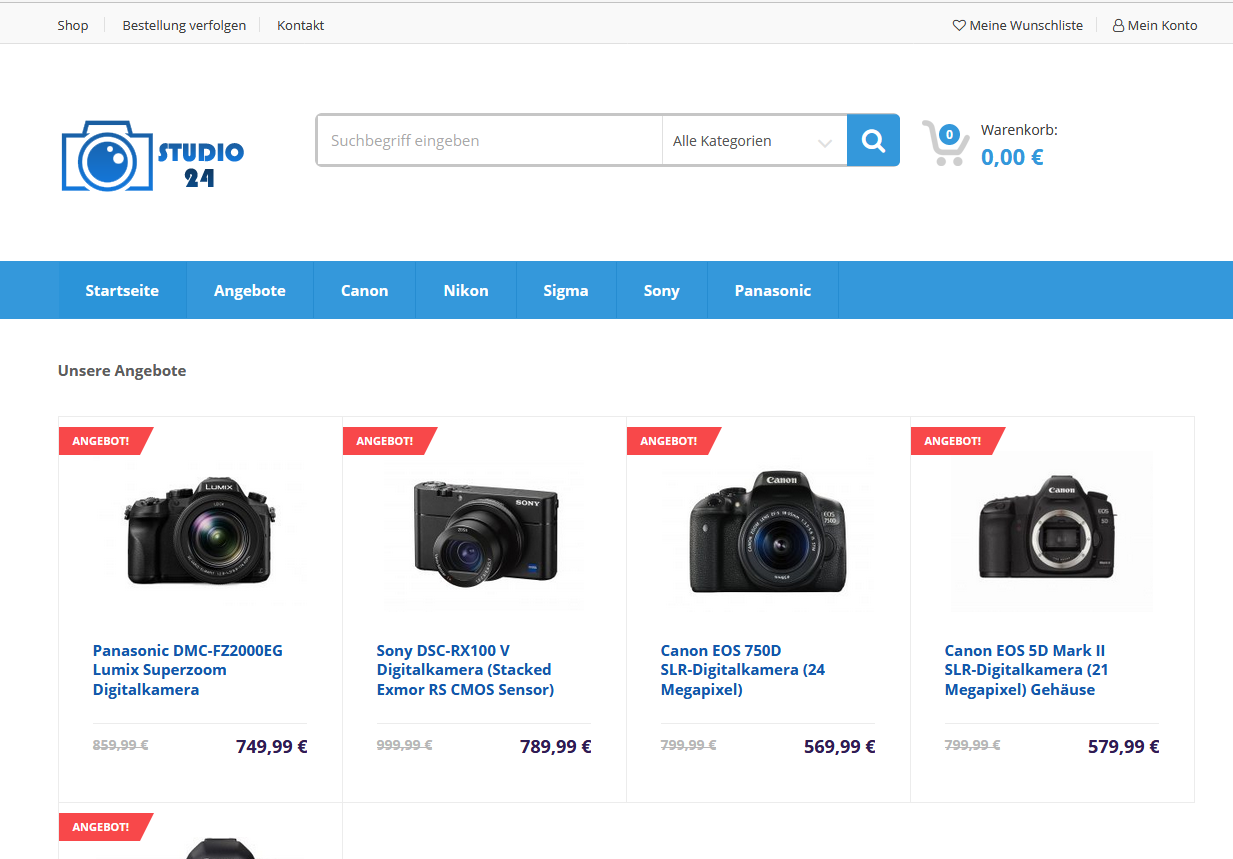
Task: Open the Angebote navigation item
Action: [250, 290]
